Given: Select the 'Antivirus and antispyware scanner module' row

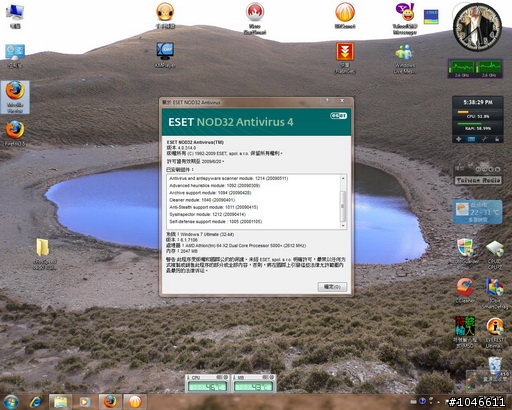Looking at the screenshot, I should click(229, 178).
